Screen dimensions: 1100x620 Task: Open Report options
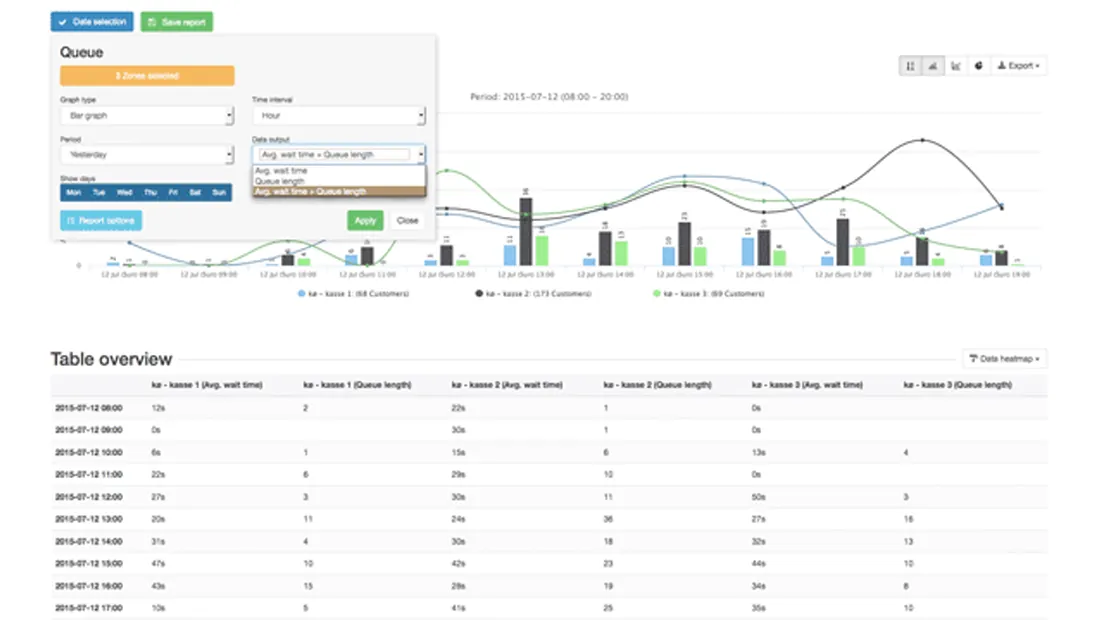[x=101, y=221]
